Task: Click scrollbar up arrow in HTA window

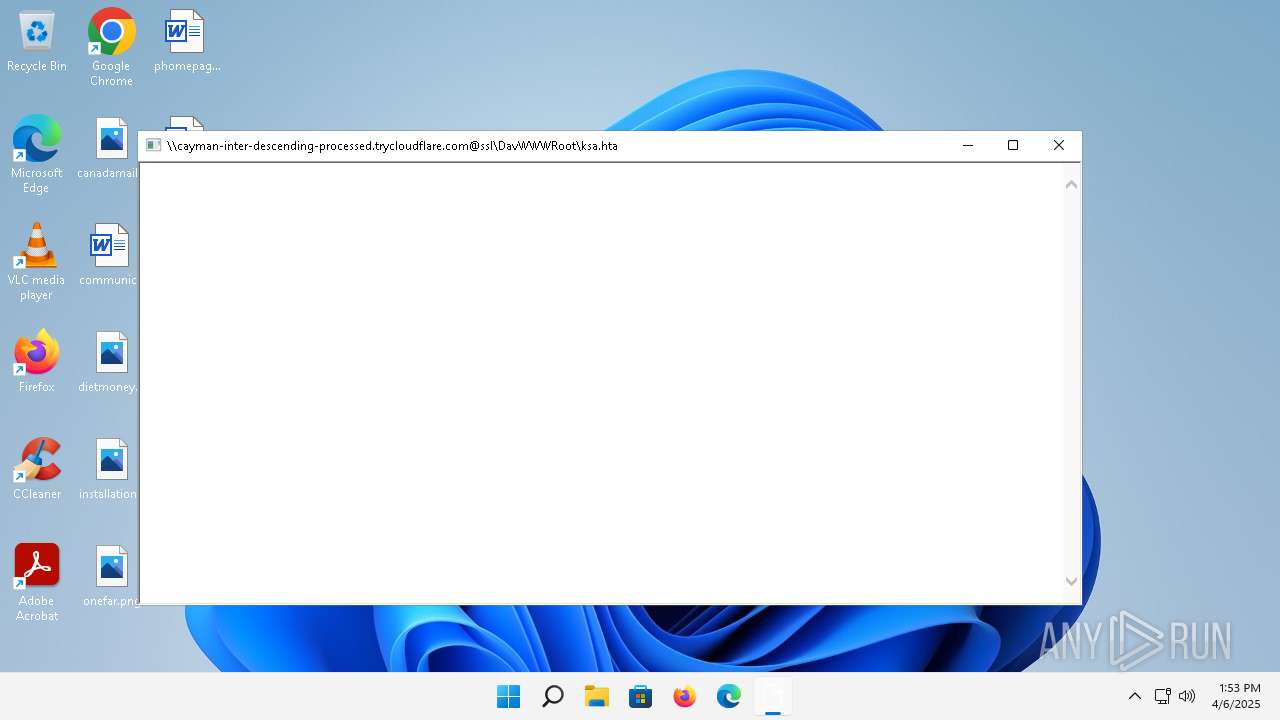Action: [x=1071, y=184]
